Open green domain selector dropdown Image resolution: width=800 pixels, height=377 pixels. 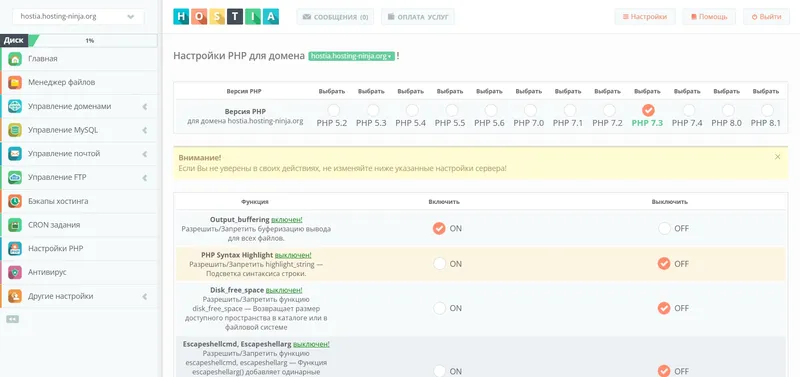coord(352,56)
